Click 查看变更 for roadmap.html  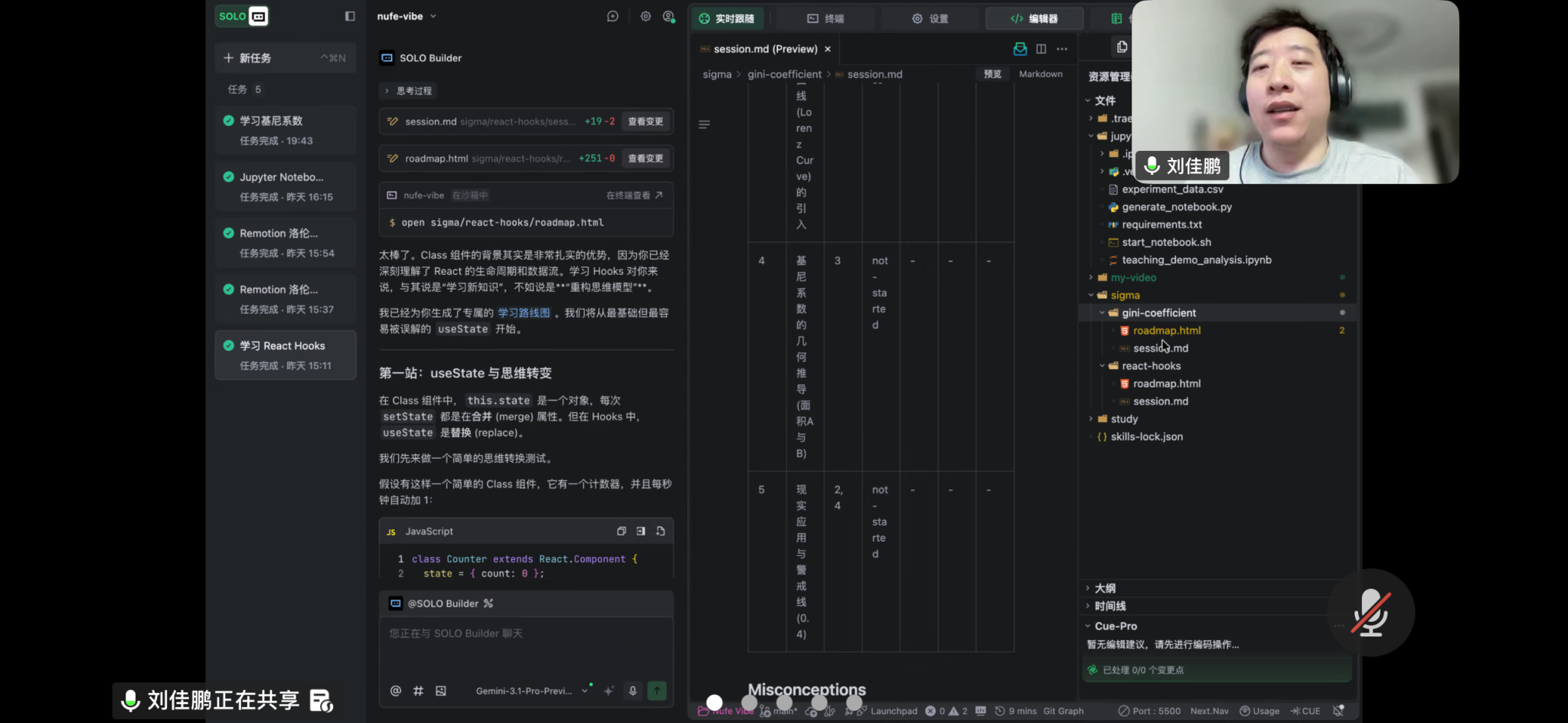pos(645,159)
